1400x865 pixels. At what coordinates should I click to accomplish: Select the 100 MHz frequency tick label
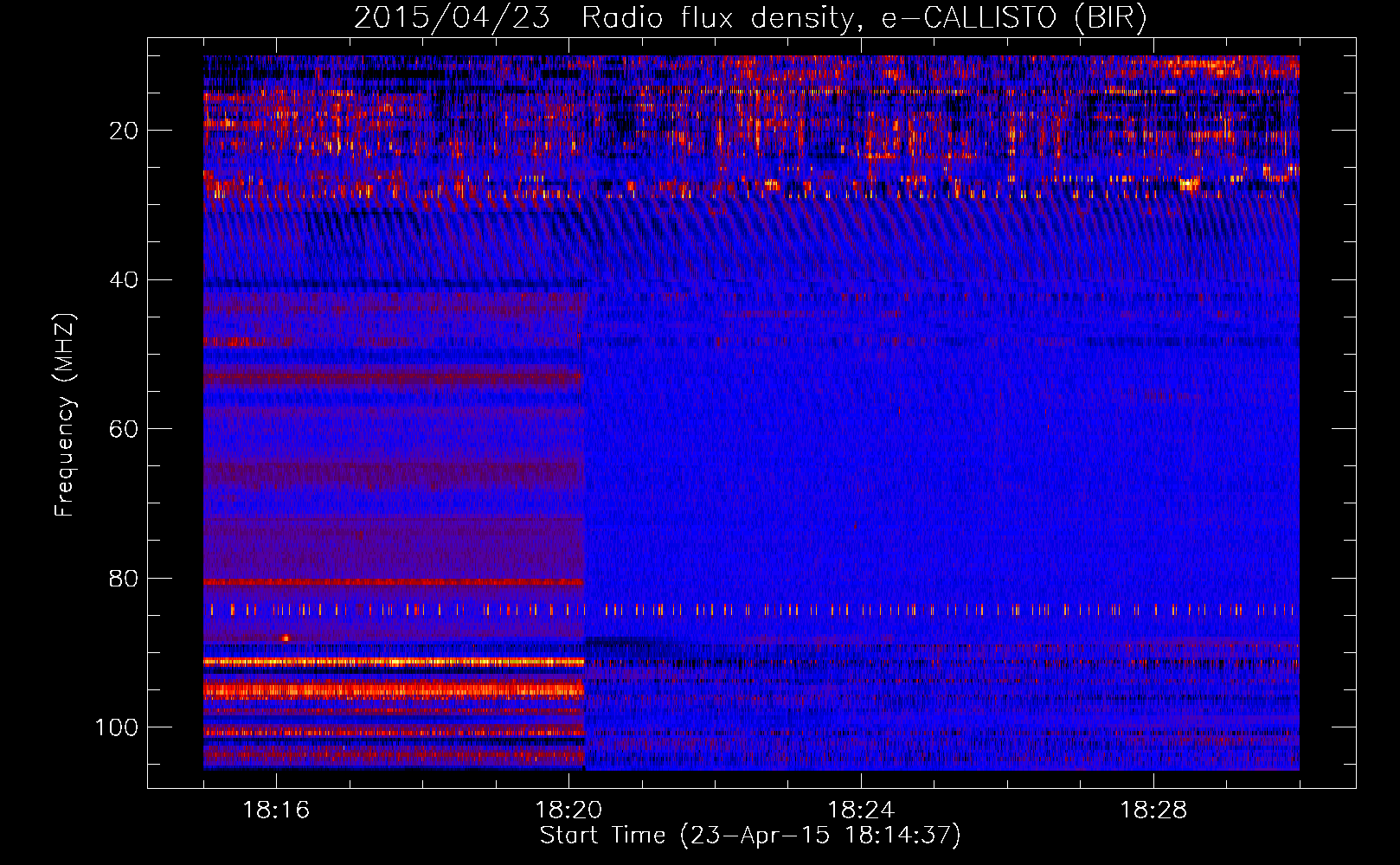coord(117,727)
